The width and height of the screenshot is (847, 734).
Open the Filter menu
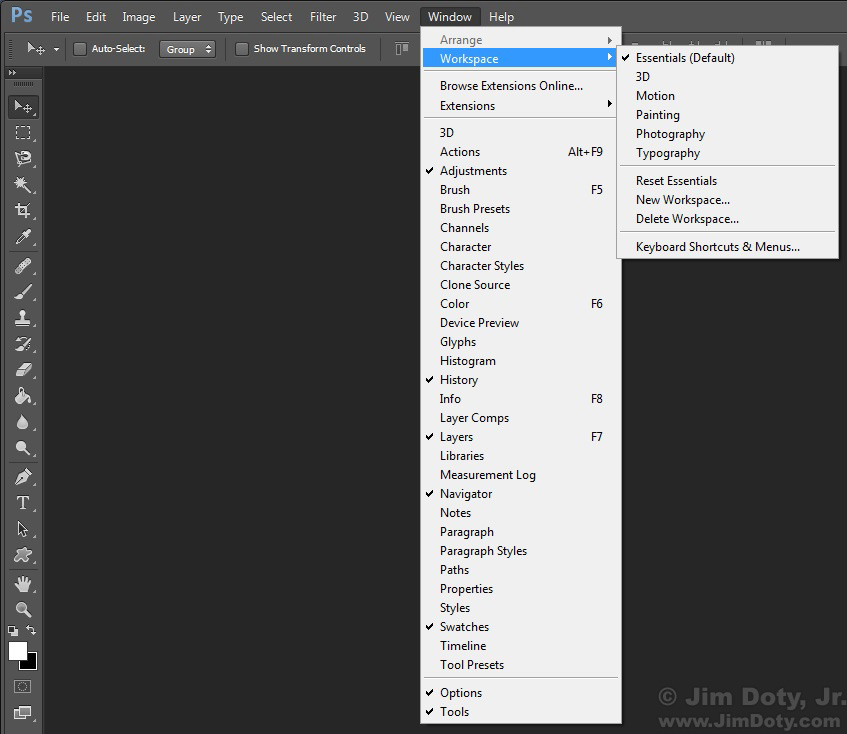pyautogui.click(x=323, y=17)
